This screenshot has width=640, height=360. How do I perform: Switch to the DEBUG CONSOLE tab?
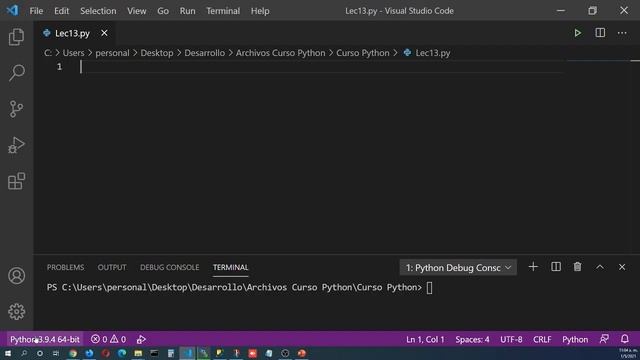click(x=169, y=267)
